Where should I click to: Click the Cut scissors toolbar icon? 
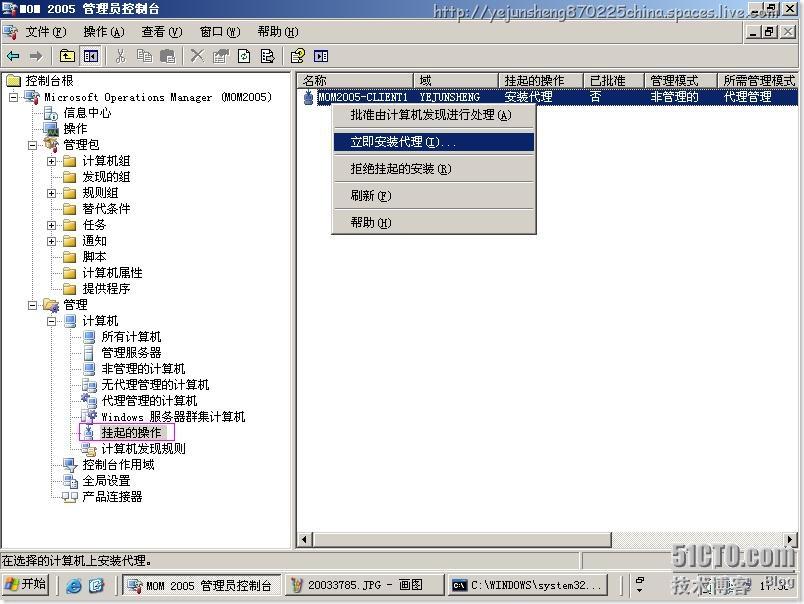pyautogui.click(x=120, y=56)
